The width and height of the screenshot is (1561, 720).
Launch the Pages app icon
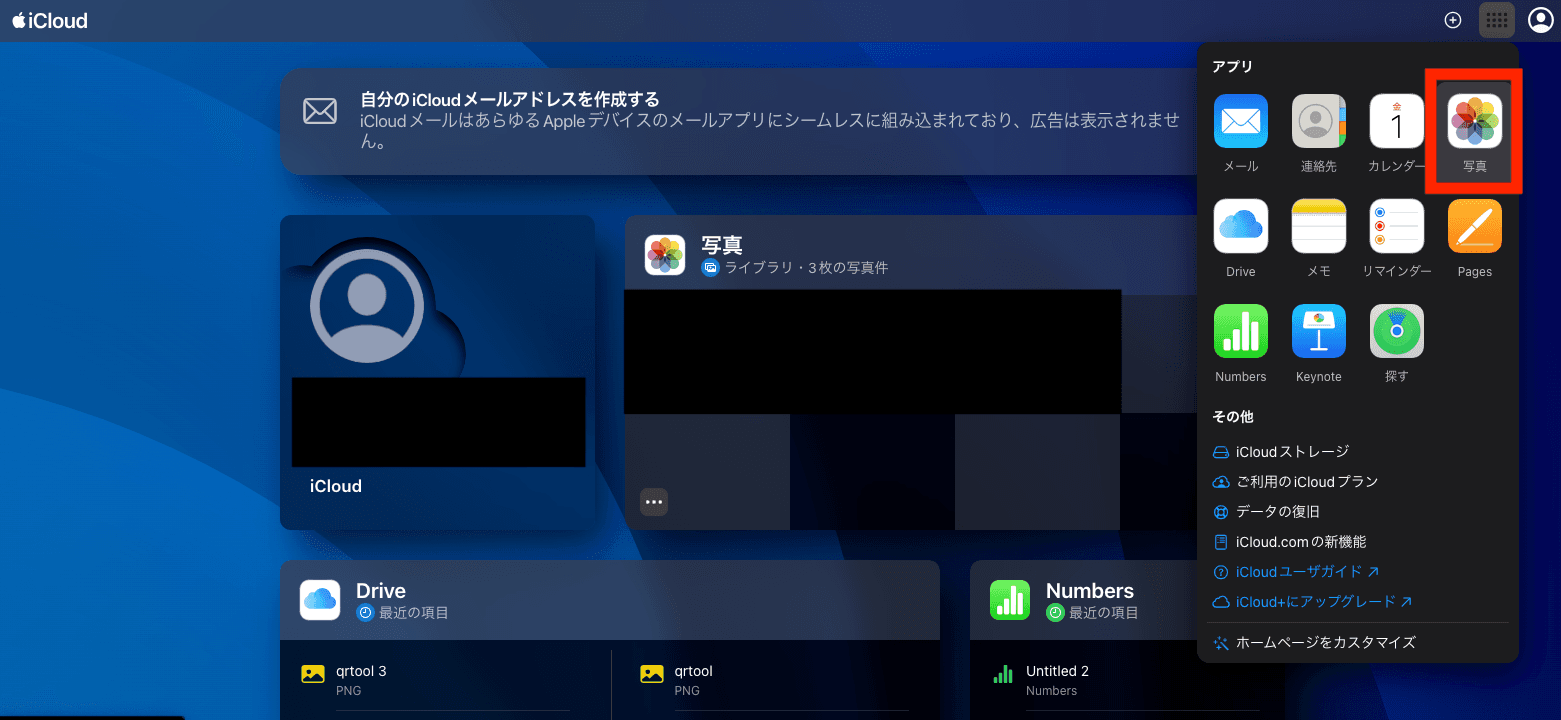point(1474,226)
